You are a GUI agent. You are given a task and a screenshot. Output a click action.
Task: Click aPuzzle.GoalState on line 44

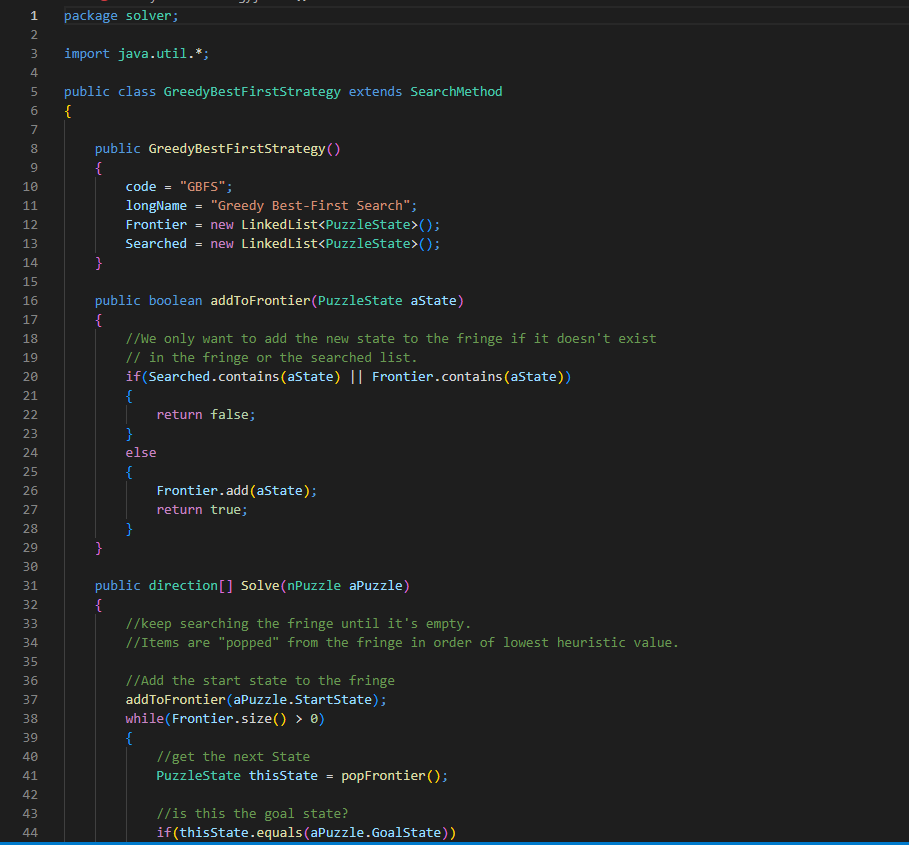(x=370, y=832)
